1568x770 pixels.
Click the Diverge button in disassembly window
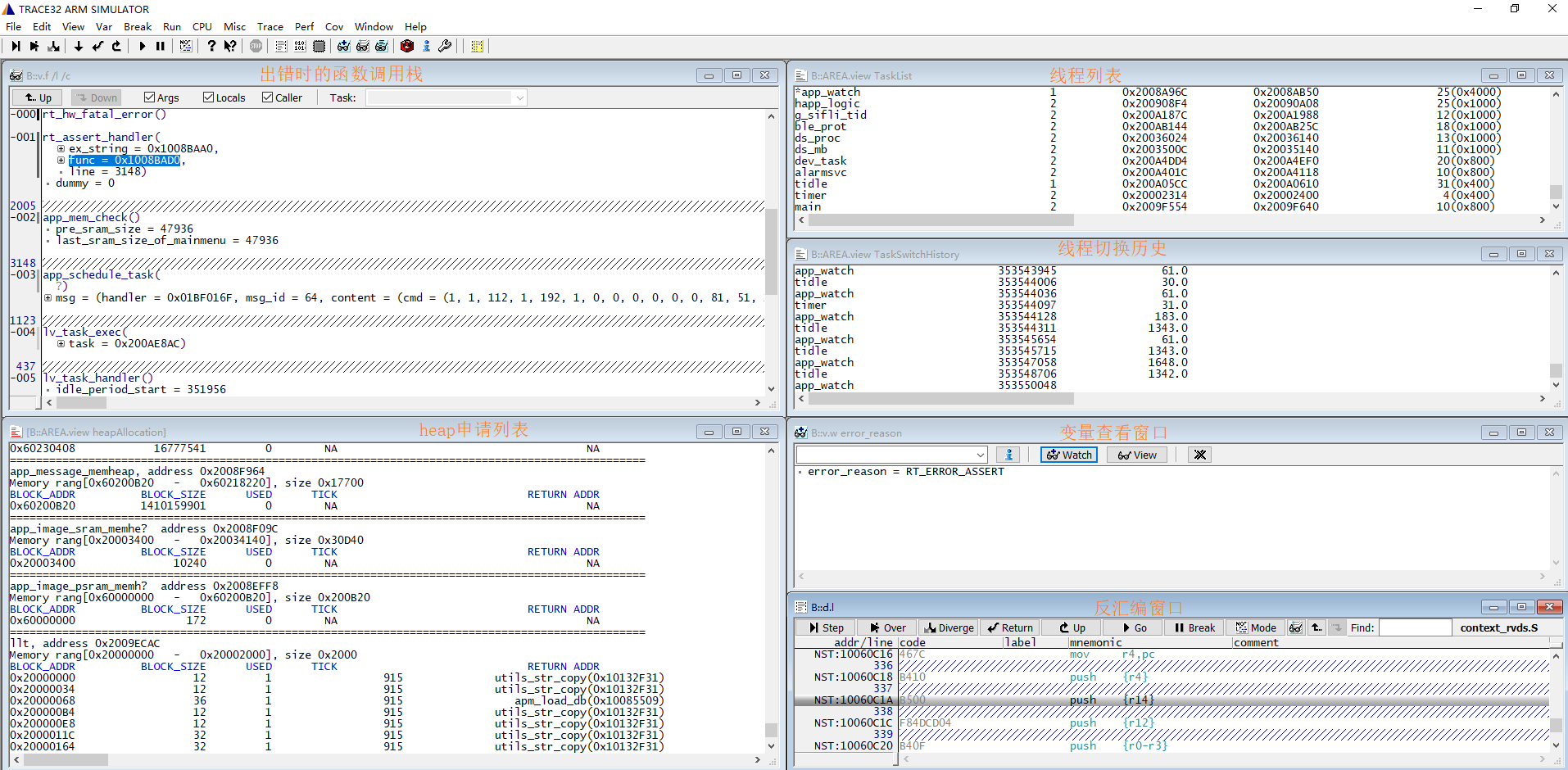pos(949,628)
